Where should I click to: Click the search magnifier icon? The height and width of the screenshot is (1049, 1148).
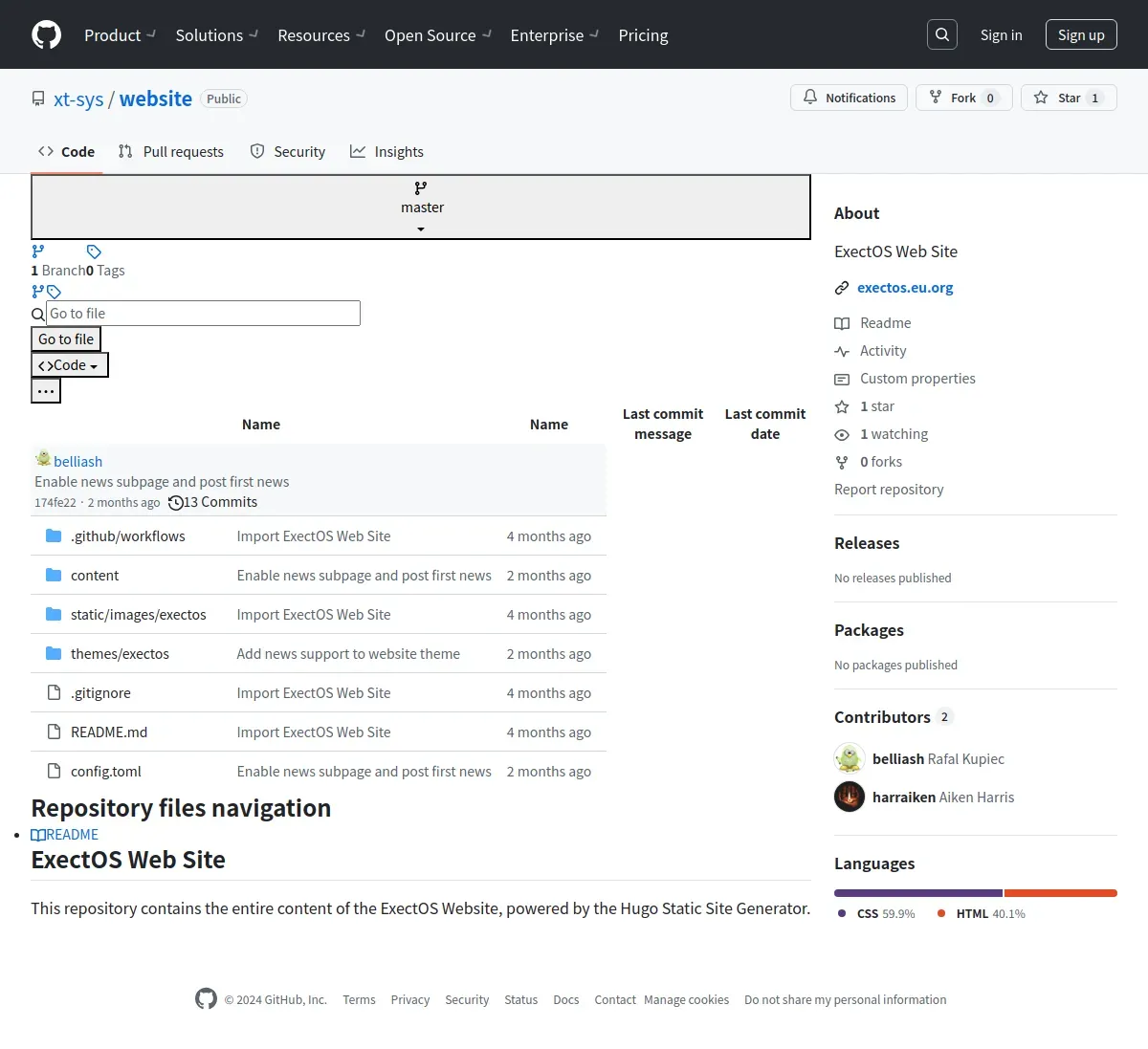tap(942, 34)
